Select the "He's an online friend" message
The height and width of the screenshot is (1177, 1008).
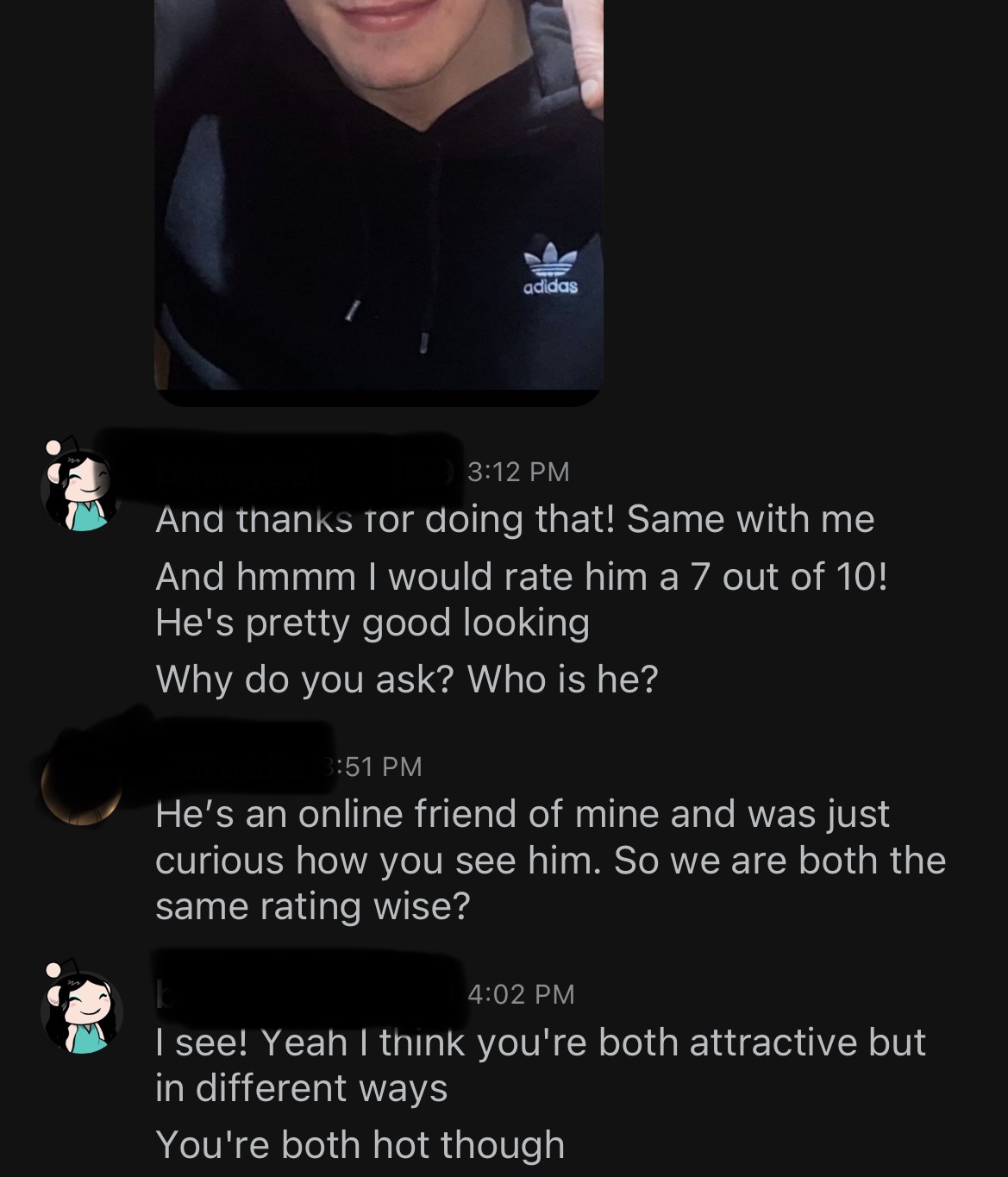[551, 860]
